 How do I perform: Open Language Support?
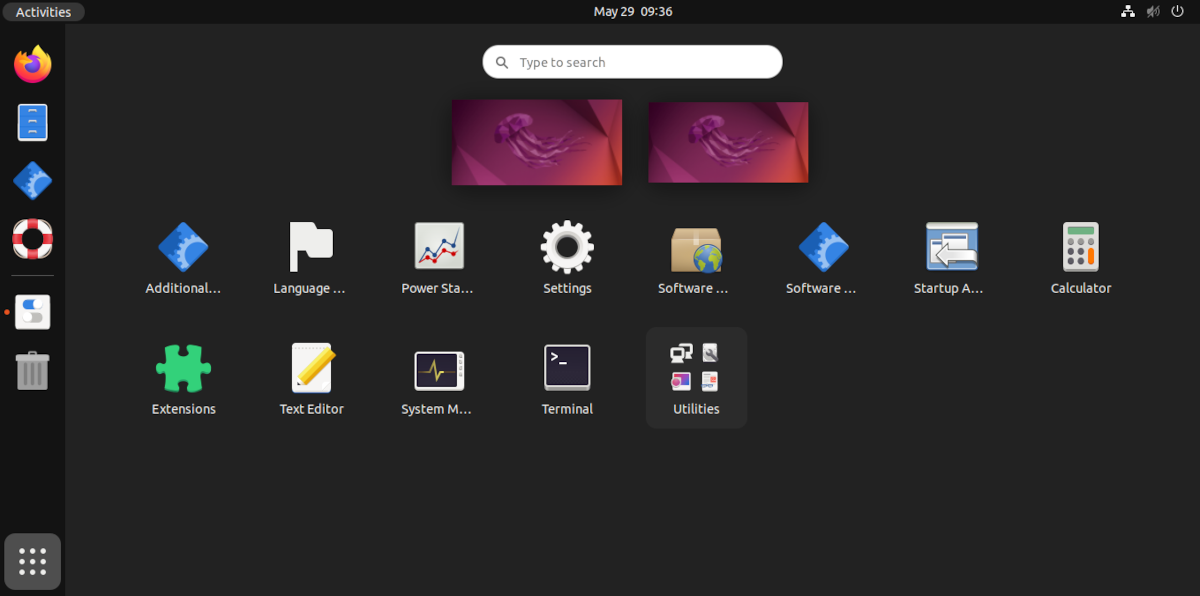click(311, 245)
